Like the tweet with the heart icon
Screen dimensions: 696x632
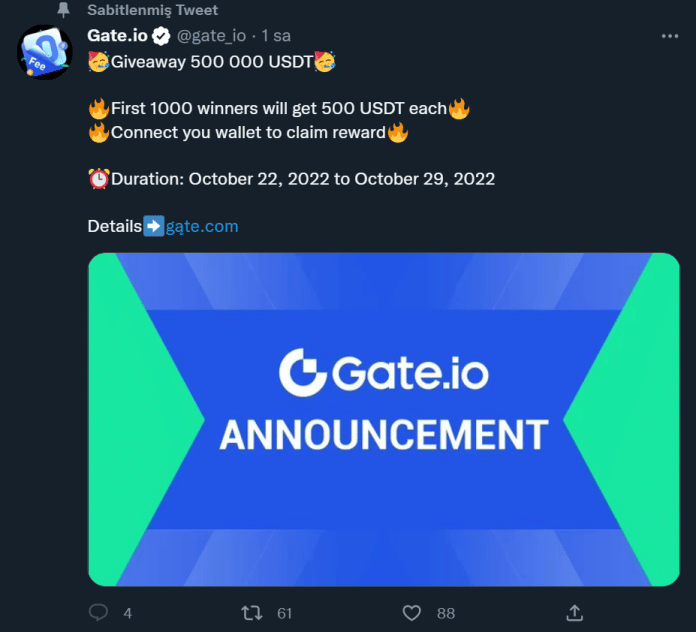[411, 612]
